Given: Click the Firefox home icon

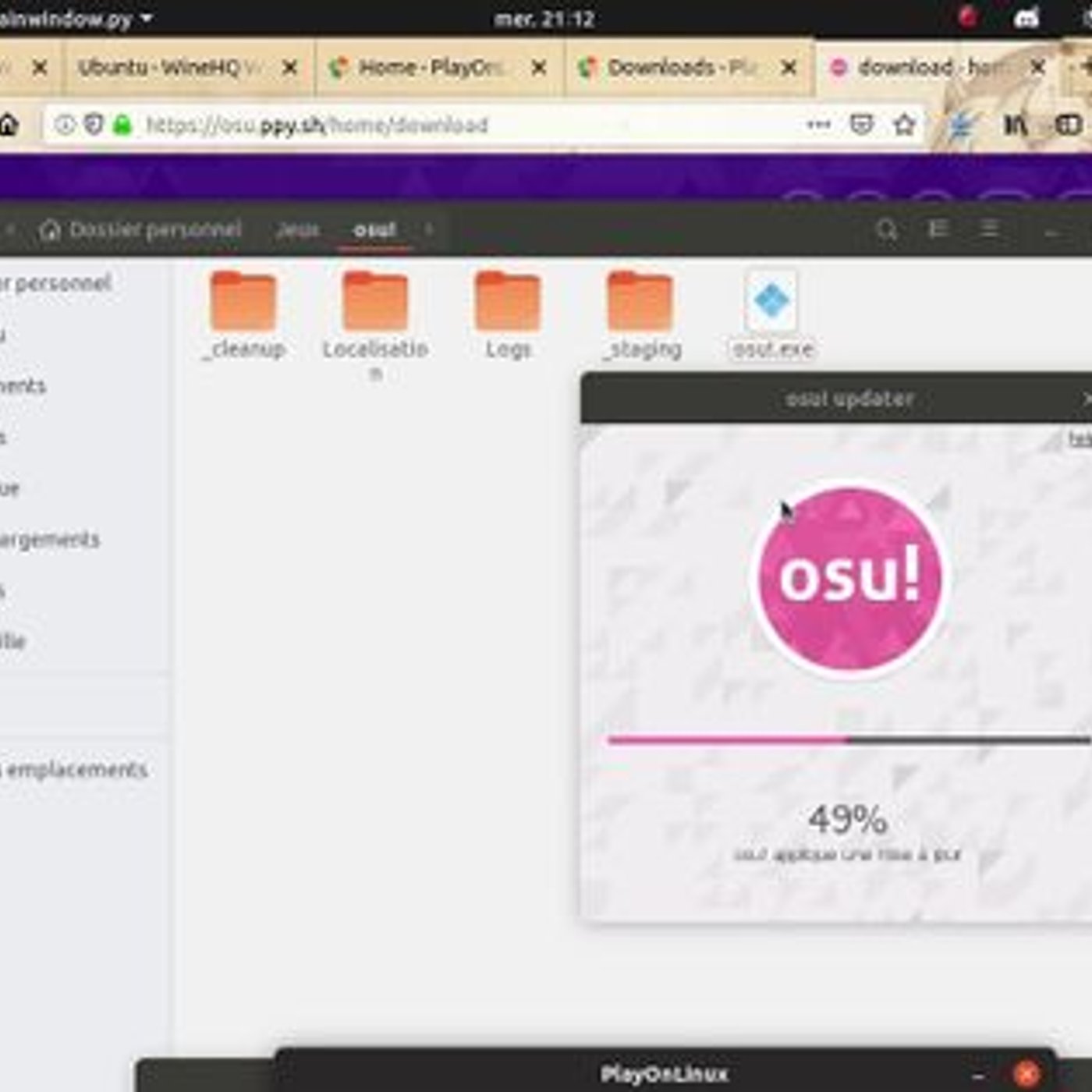Looking at the screenshot, I should point(7,125).
